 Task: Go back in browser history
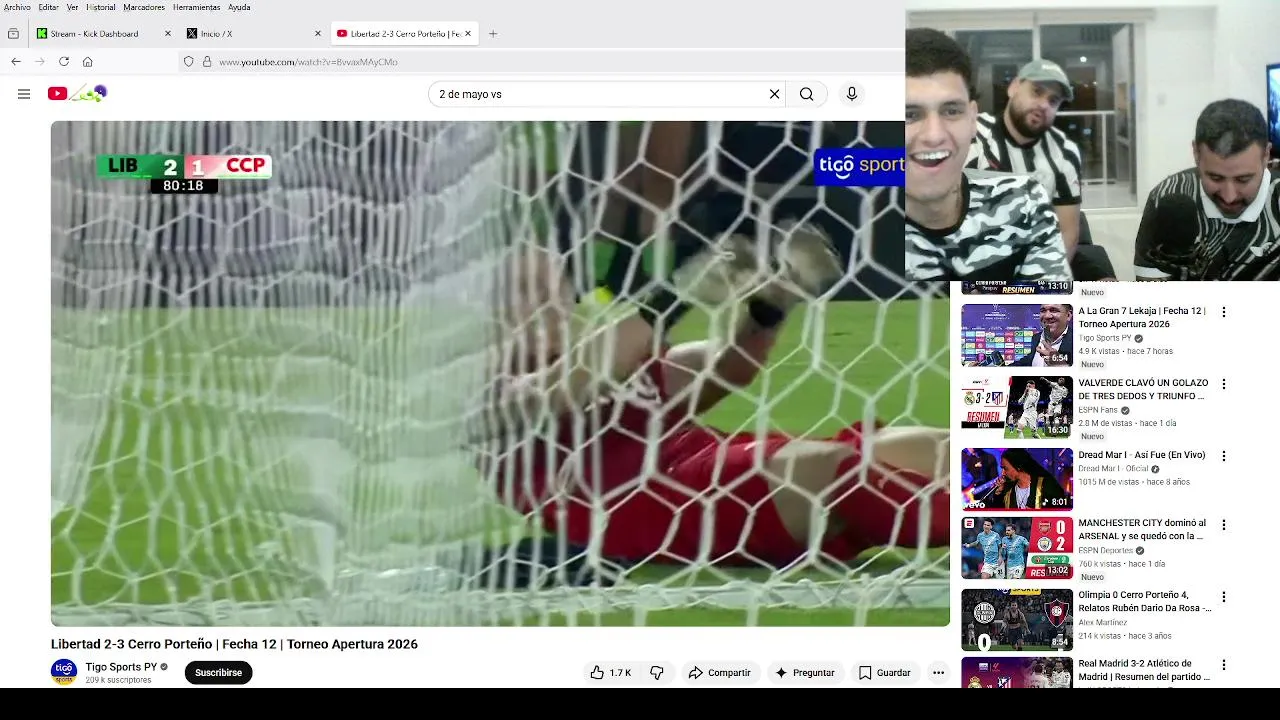tap(16, 62)
